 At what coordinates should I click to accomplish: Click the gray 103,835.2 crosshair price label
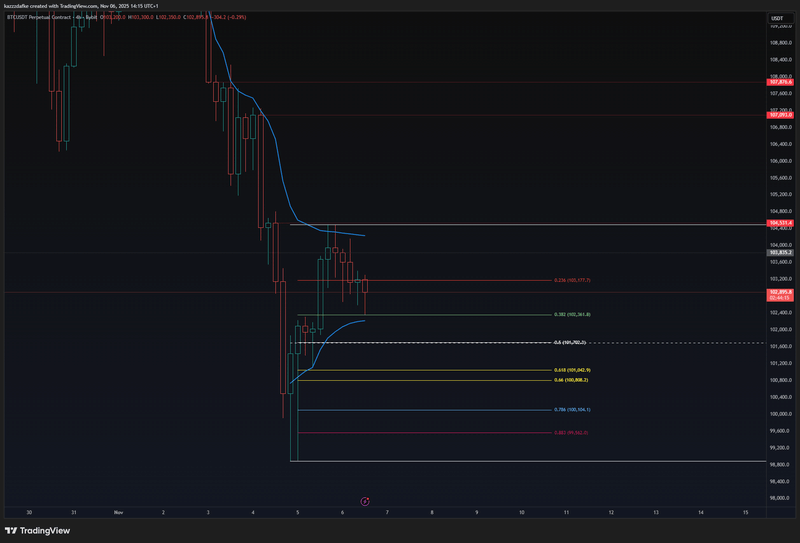point(781,252)
